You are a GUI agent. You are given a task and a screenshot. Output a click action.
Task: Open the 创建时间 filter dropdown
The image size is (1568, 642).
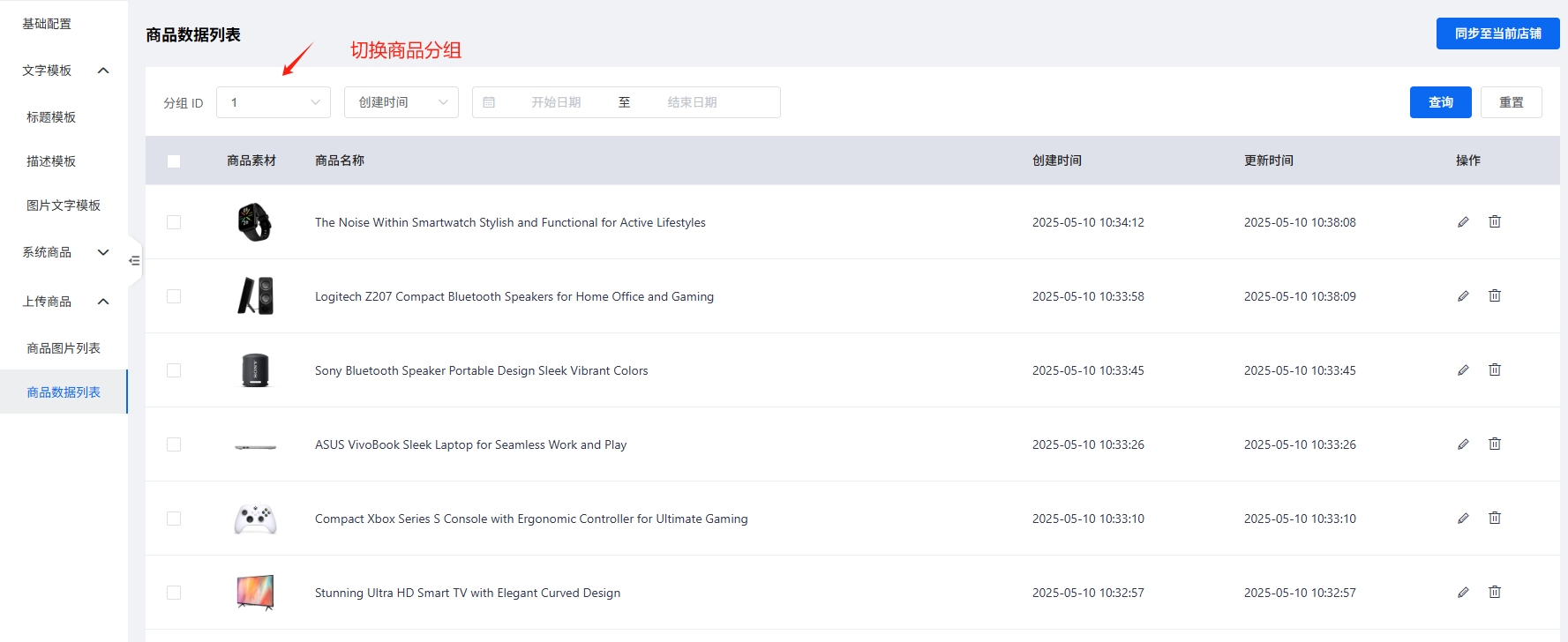pos(401,102)
